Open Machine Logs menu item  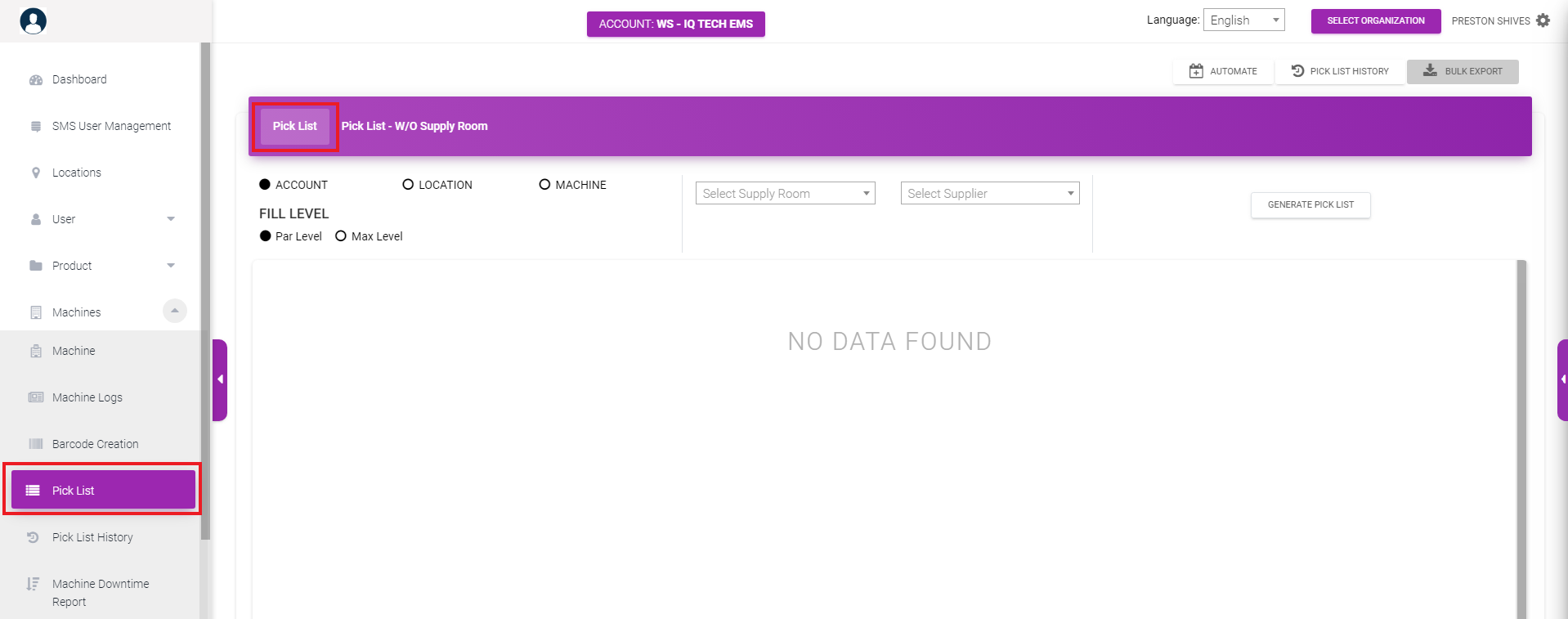[x=87, y=397]
